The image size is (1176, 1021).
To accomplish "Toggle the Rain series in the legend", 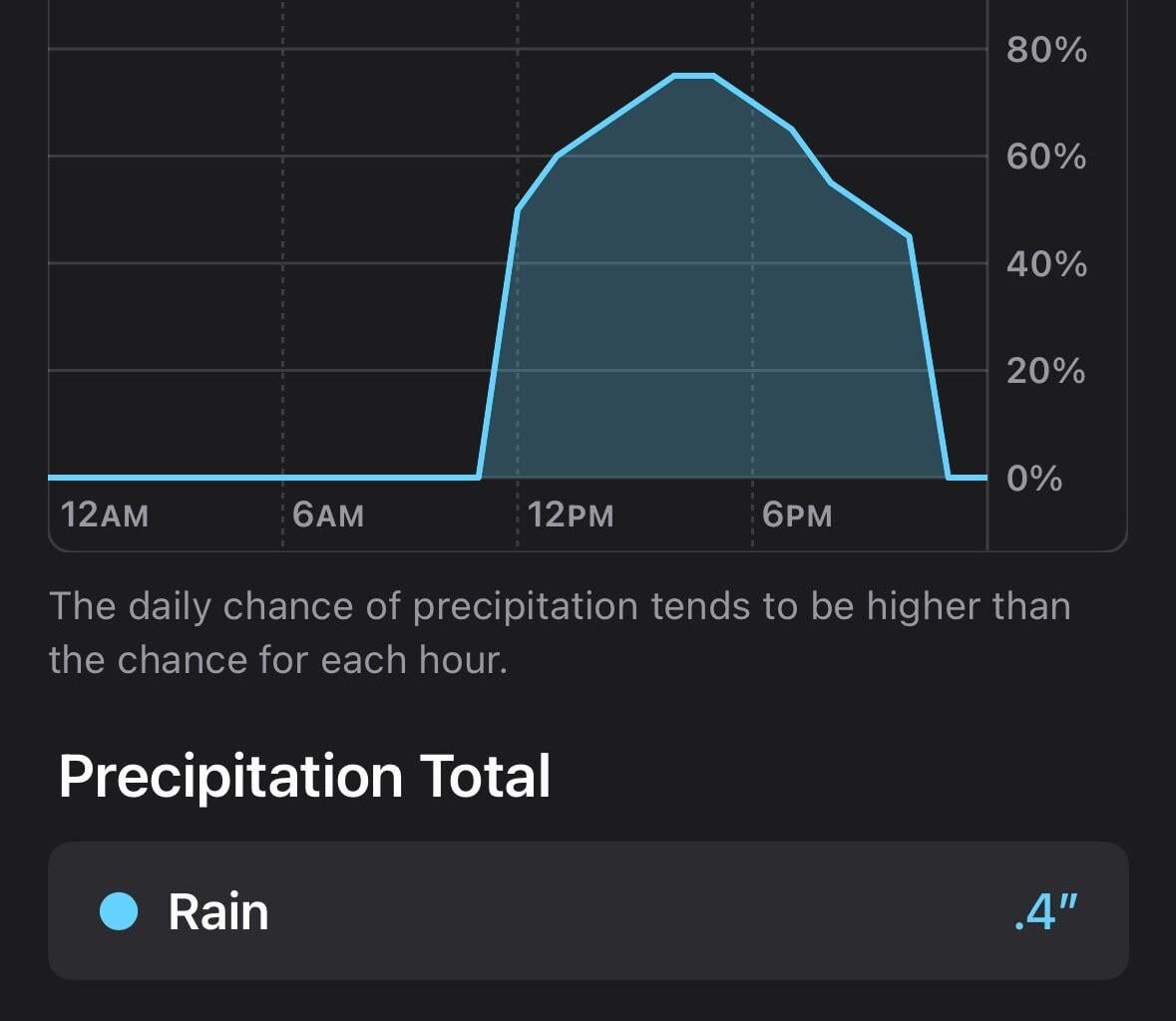I will coord(217,909).
